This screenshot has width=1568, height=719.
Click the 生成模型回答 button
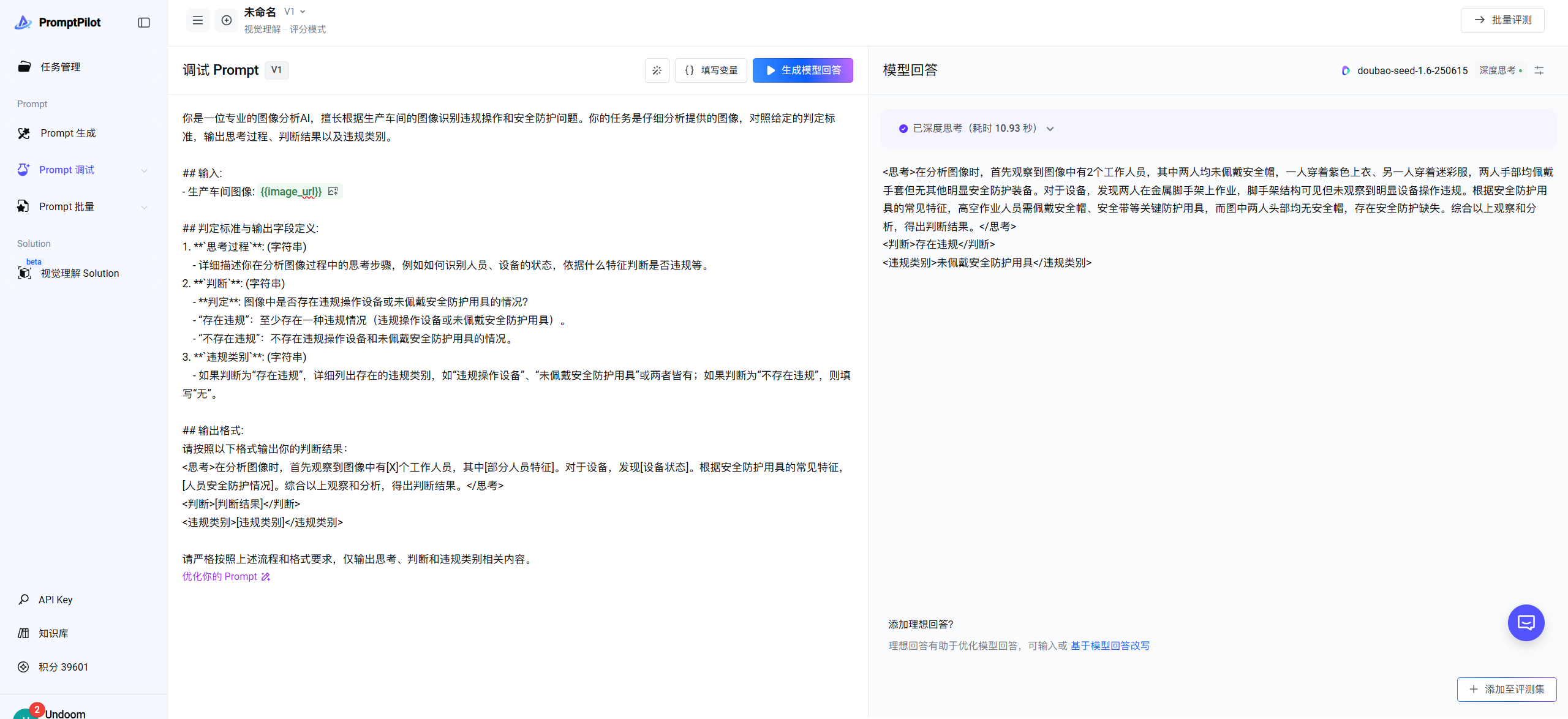802,70
